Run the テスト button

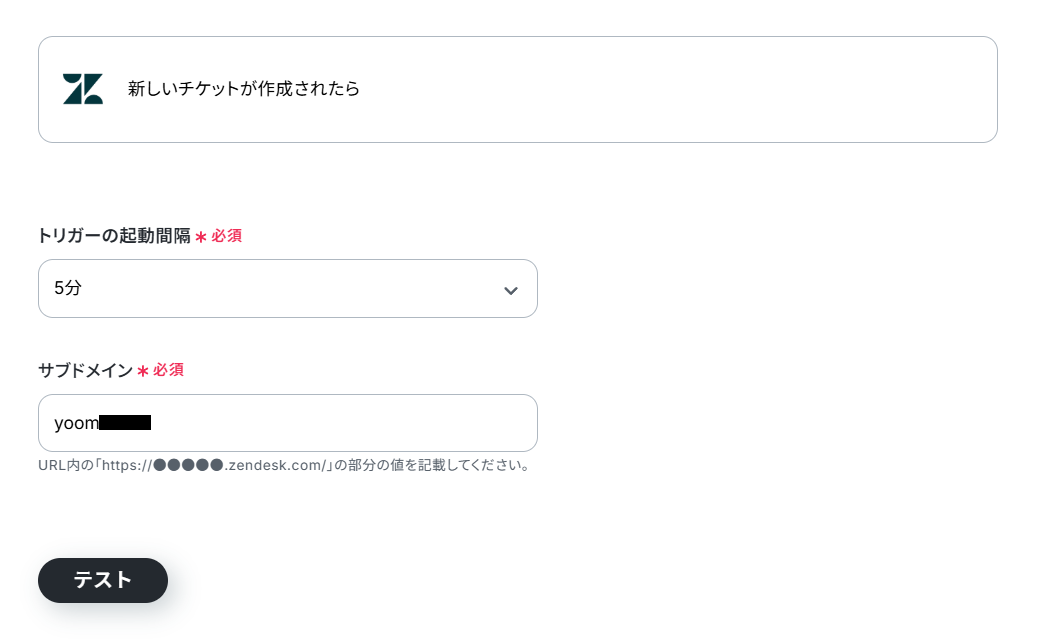103,580
